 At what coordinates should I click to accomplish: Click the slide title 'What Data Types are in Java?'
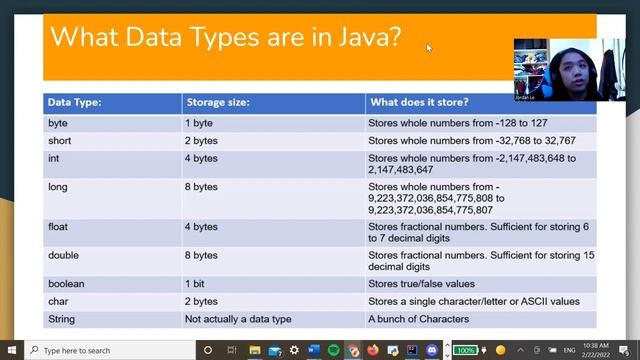[x=226, y=37]
